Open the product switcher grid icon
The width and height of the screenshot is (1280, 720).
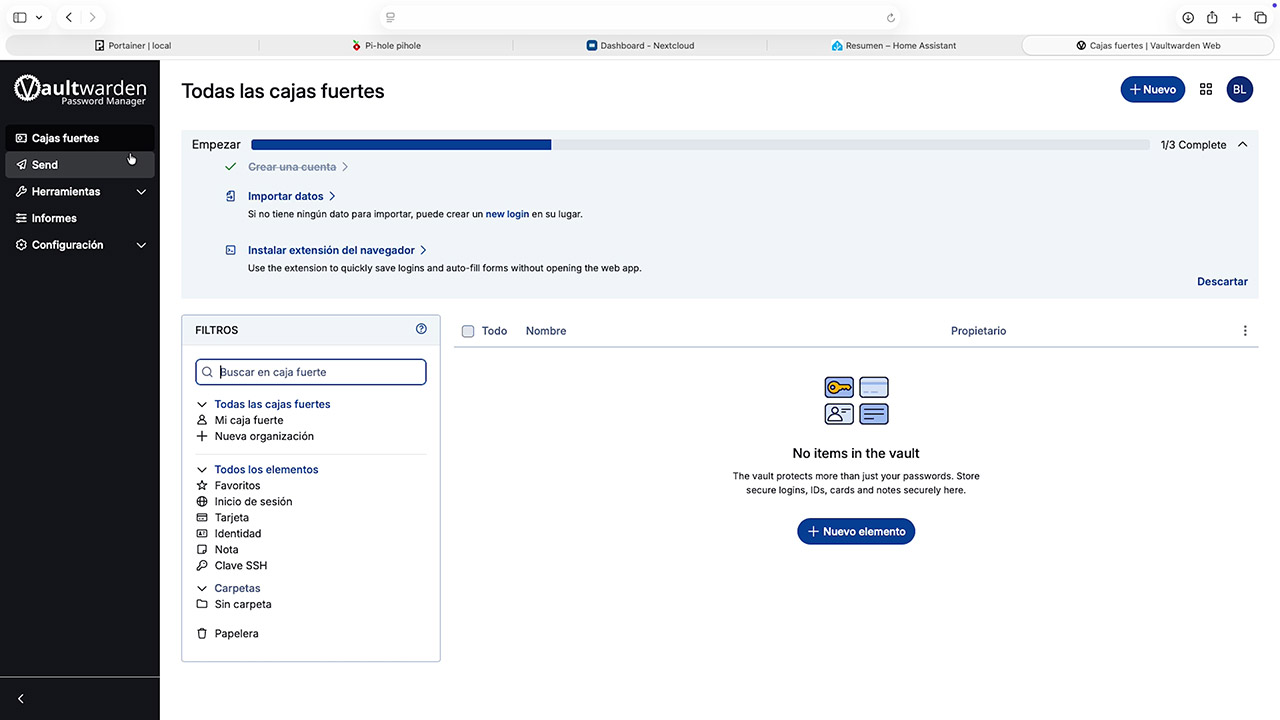(1206, 89)
